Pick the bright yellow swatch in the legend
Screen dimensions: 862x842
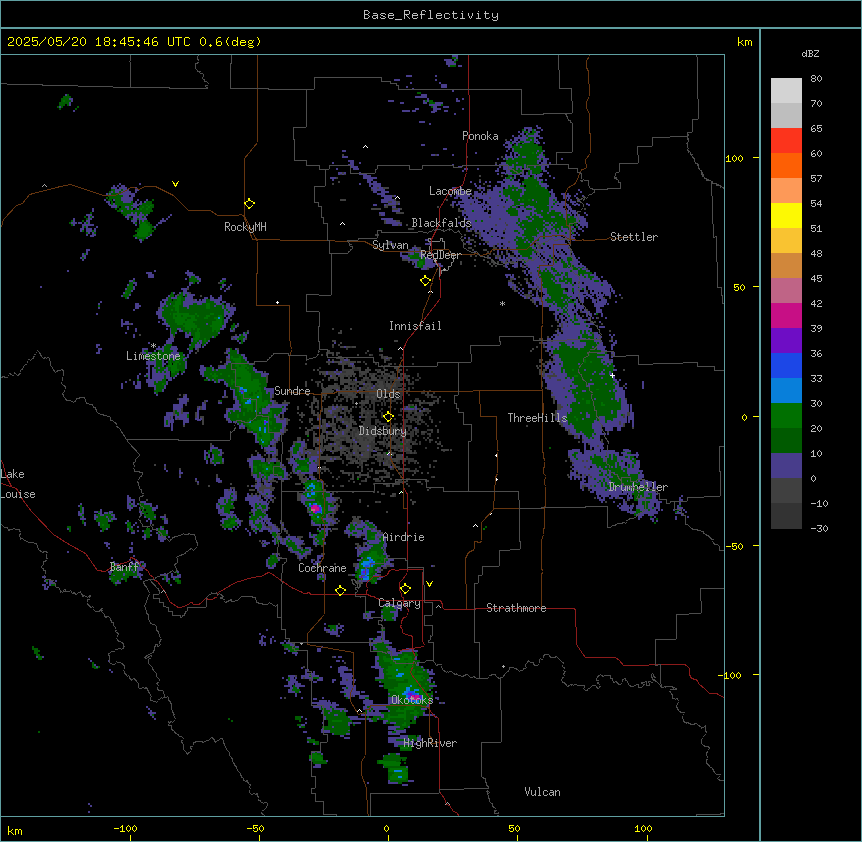[x=786, y=215]
